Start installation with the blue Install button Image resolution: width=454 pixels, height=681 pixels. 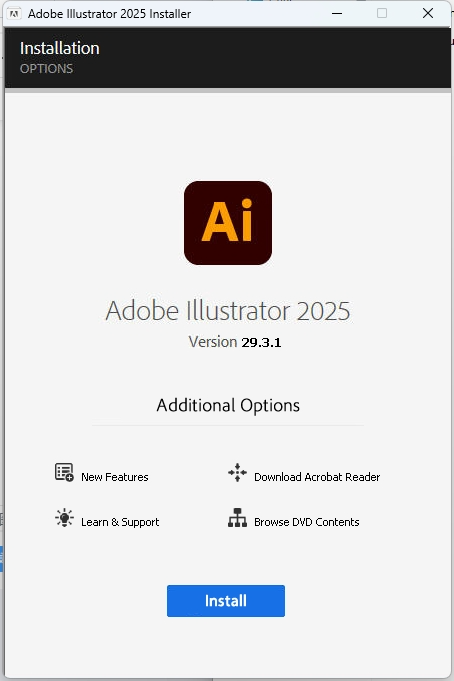coord(226,601)
